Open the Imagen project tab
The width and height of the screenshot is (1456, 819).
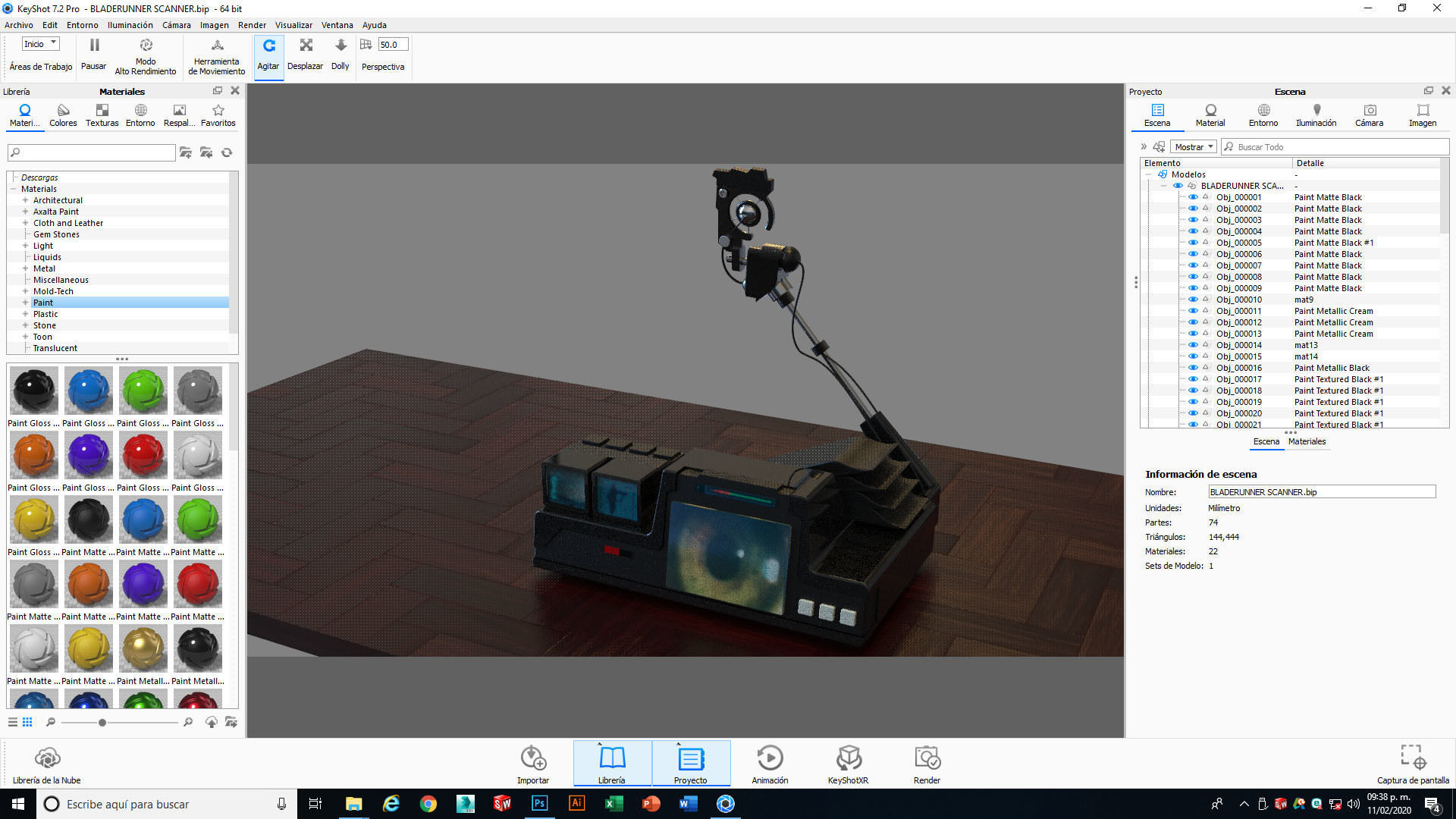click(x=1422, y=115)
